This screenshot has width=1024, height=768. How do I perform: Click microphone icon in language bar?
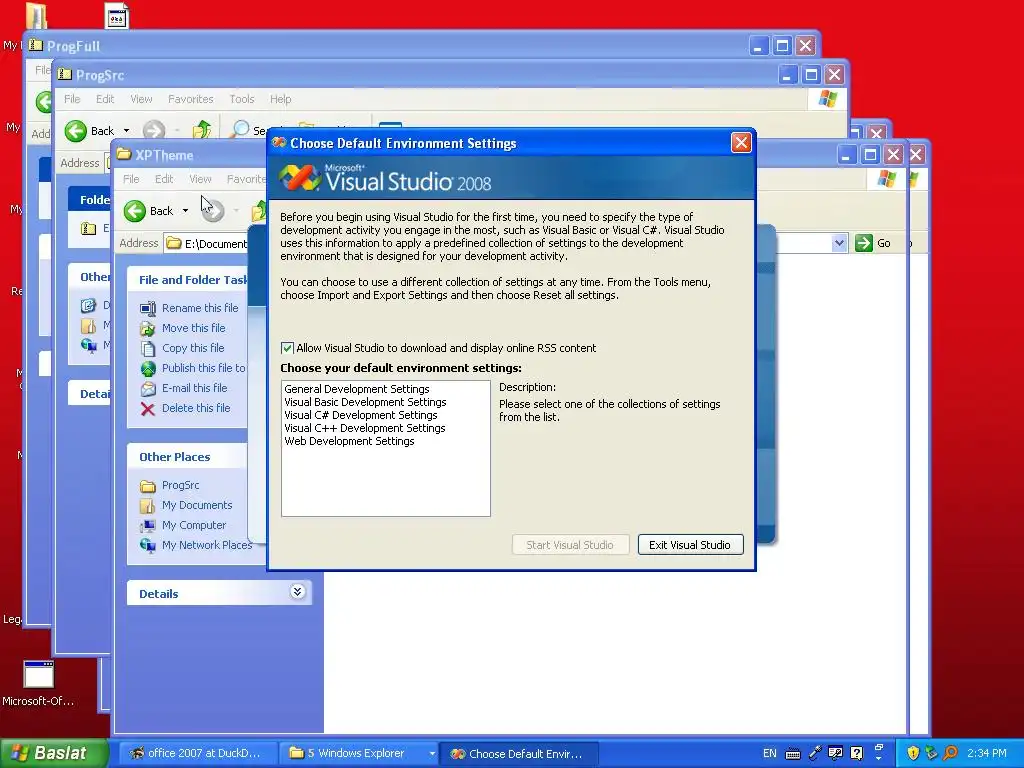(814, 753)
